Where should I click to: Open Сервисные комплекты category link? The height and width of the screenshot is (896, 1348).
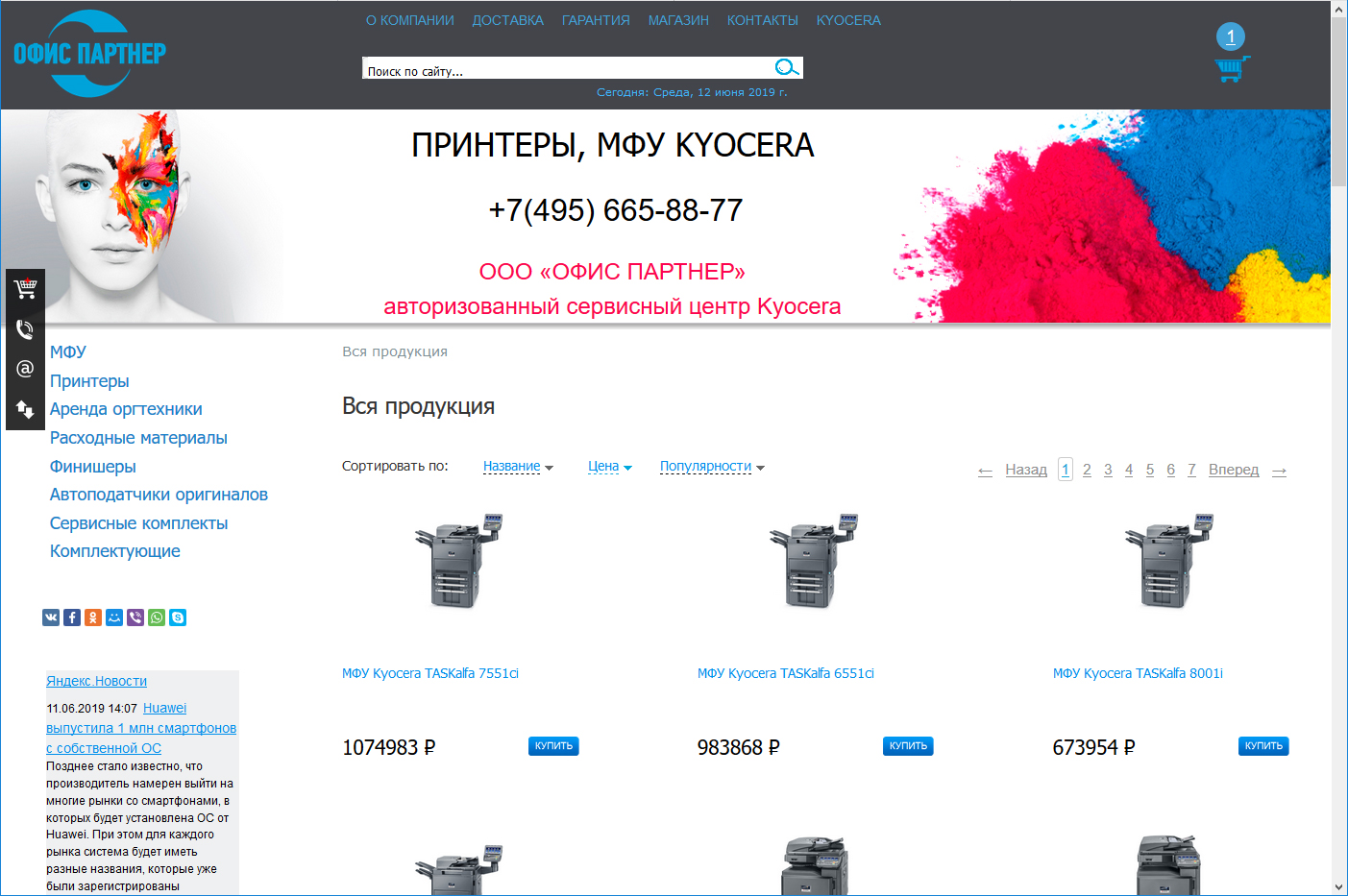pos(139,523)
